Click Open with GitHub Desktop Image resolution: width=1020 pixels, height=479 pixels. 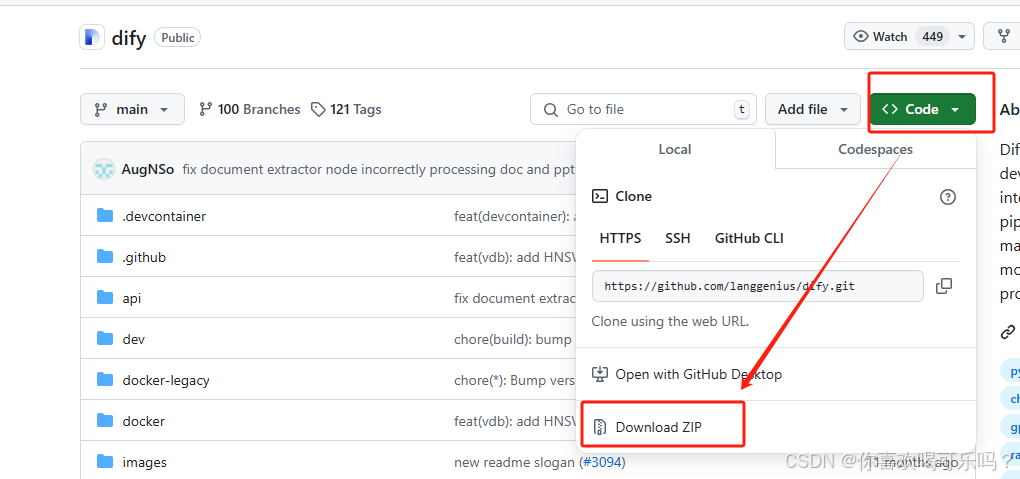click(x=686, y=374)
